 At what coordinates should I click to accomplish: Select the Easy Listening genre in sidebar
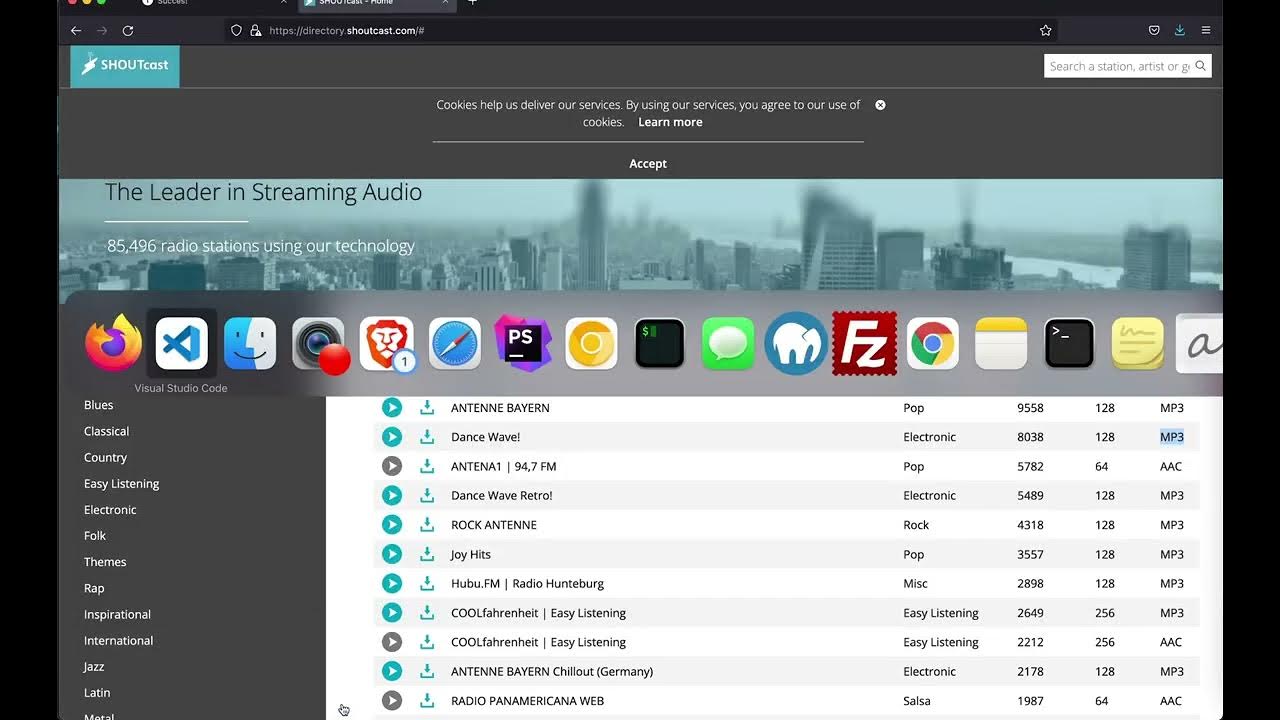pos(121,484)
